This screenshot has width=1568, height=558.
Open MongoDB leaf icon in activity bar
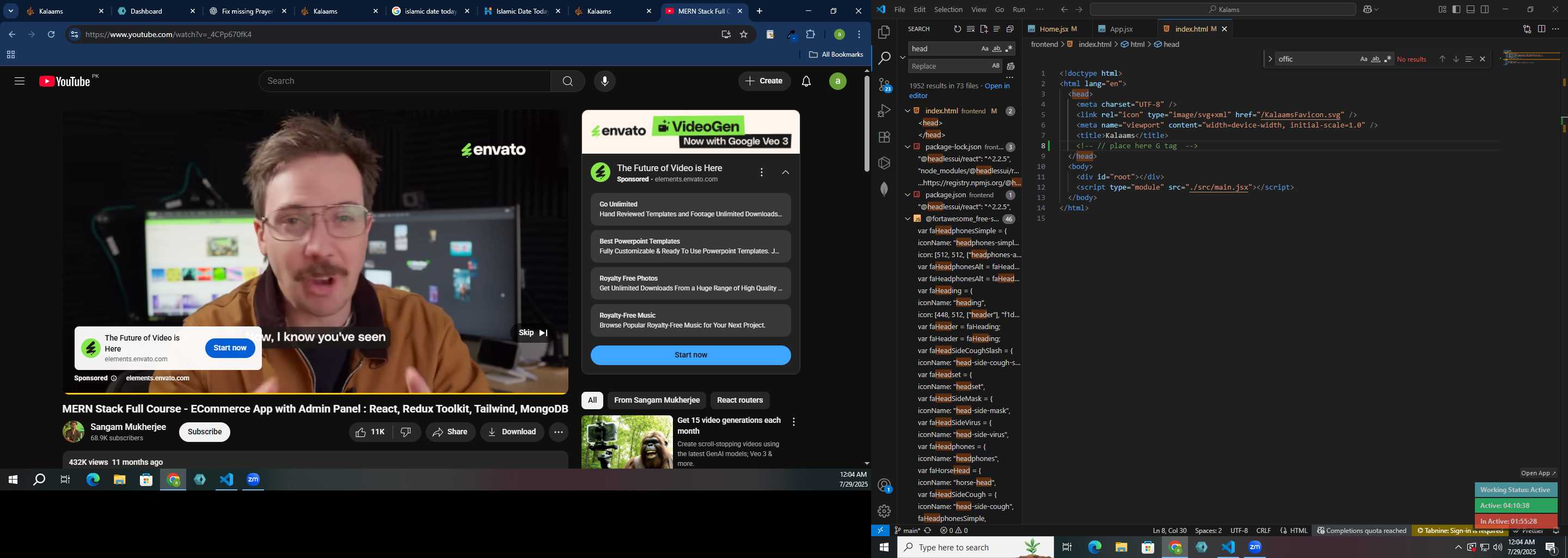click(x=884, y=189)
